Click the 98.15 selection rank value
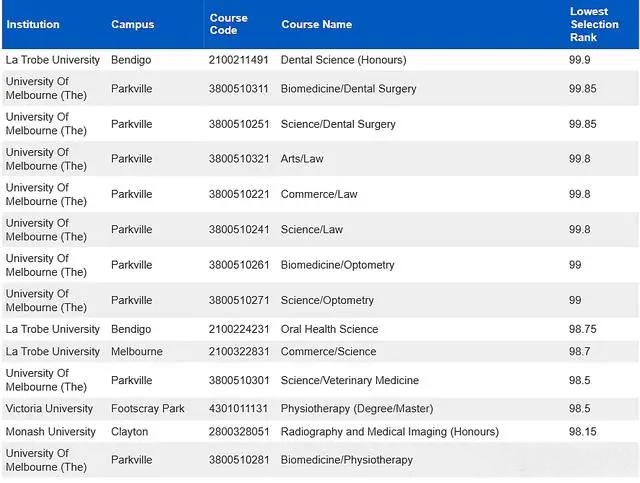The width and height of the screenshot is (640, 483). (x=582, y=432)
